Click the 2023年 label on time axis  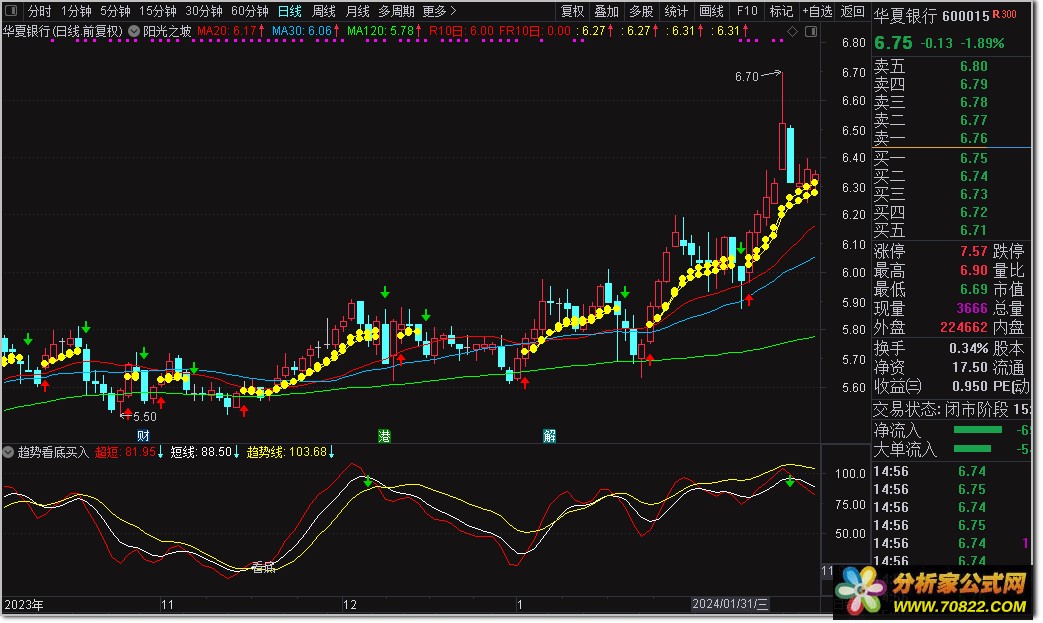tap(24, 604)
